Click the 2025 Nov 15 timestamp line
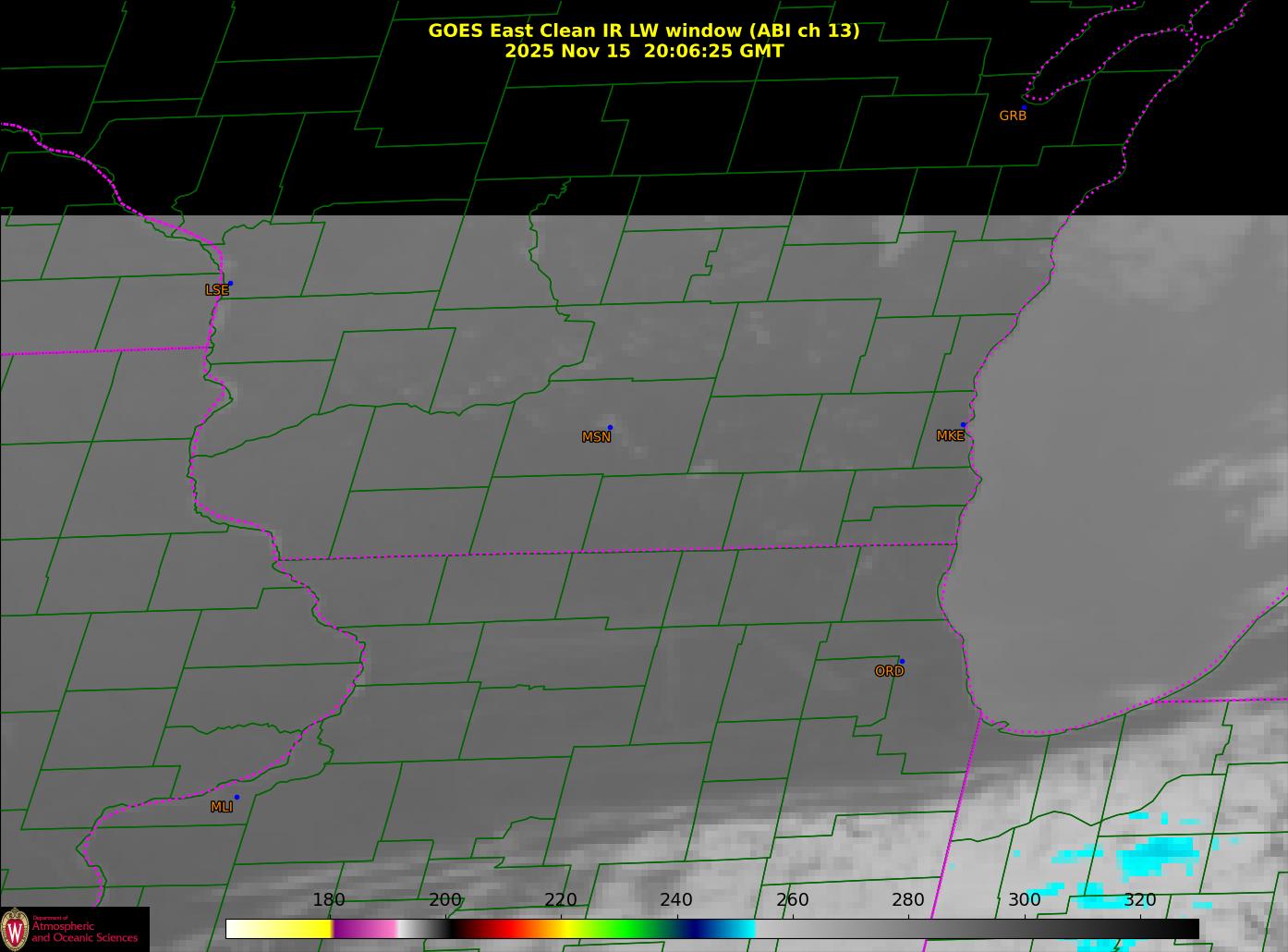 pyautogui.click(x=643, y=51)
